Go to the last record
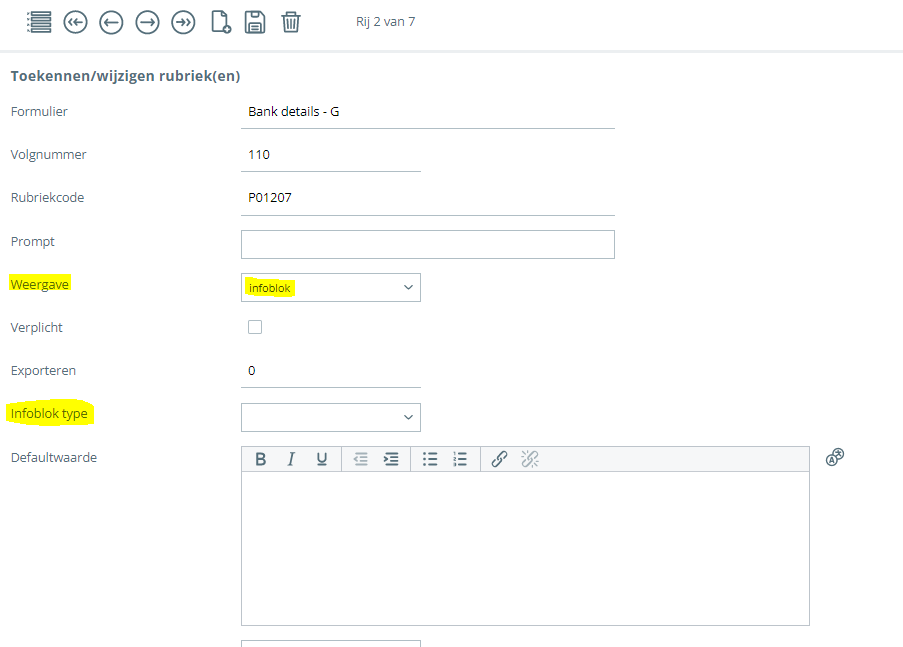 (x=183, y=21)
